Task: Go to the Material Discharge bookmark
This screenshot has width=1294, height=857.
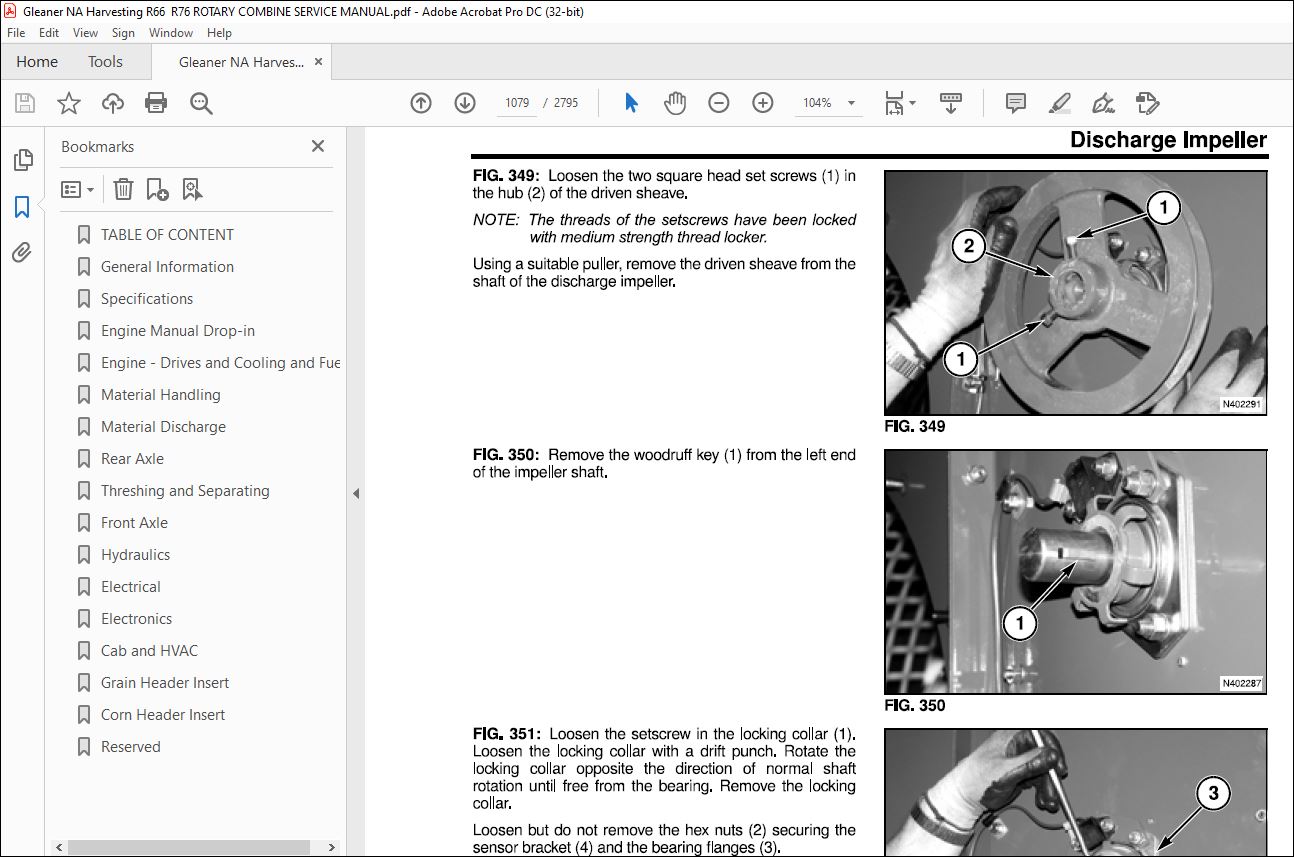Action: pyautogui.click(x=163, y=427)
